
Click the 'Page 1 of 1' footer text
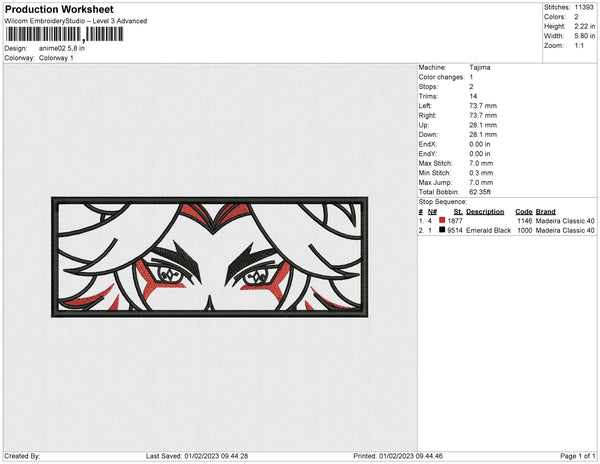577,456
